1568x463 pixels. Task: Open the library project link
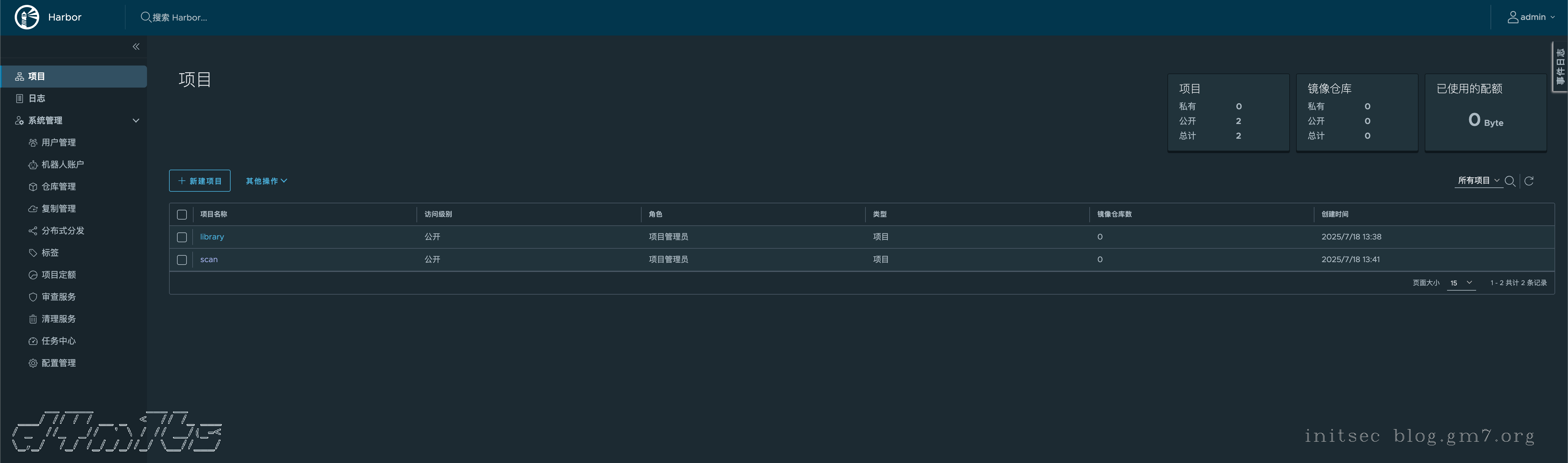pyautogui.click(x=212, y=237)
